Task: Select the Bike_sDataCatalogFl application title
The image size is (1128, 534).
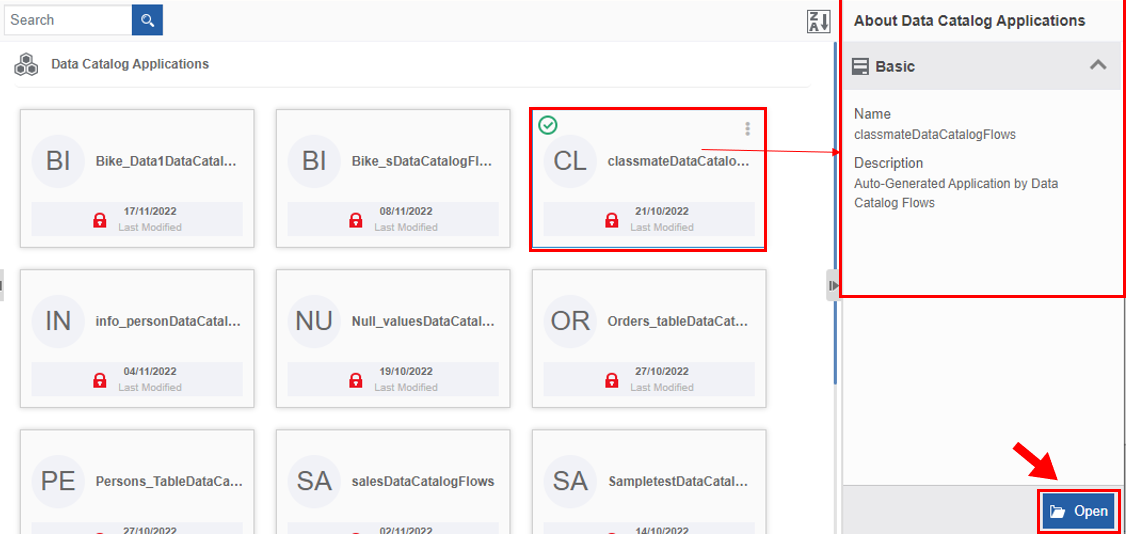Action: pyautogui.click(x=422, y=162)
